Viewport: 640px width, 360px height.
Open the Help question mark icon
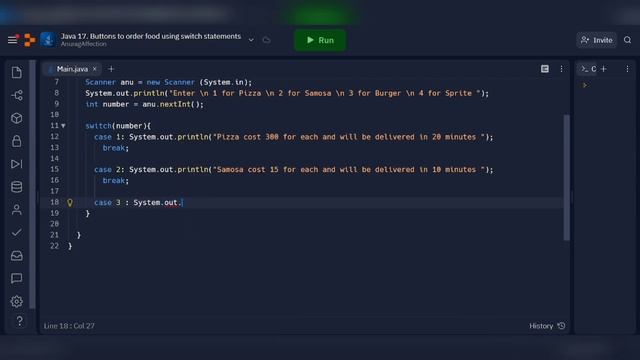point(19,321)
